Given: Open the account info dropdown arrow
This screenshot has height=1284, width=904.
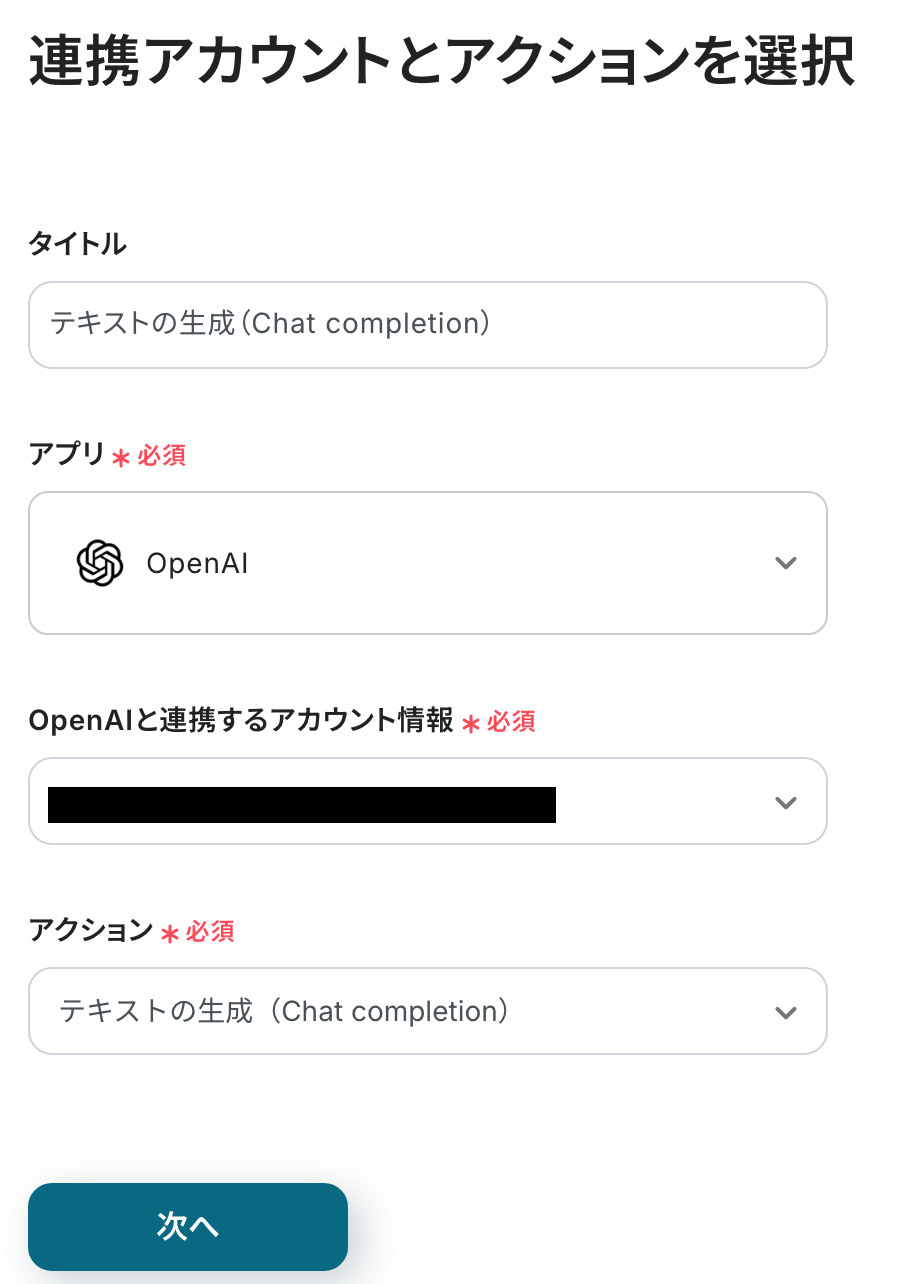Looking at the screenshot, I should pyautogui.click(x=786, y=802).
